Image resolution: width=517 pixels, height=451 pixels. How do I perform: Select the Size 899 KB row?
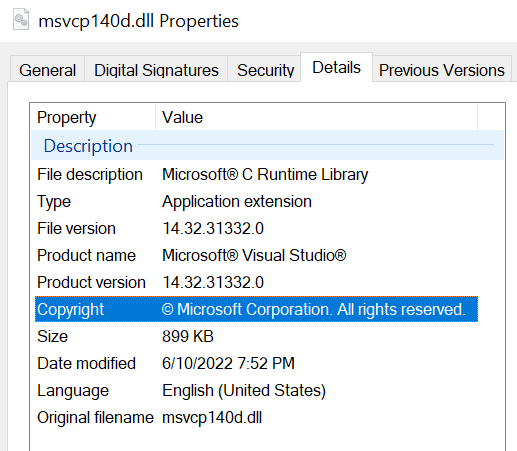256,336
